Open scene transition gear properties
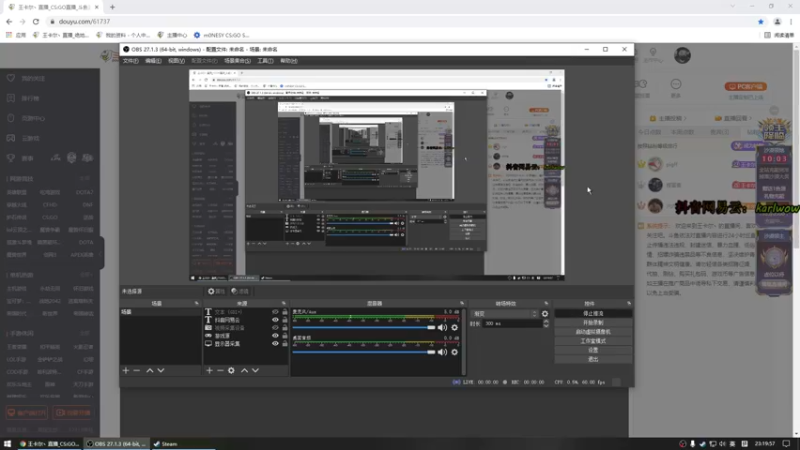Image resolution: width=800 pixels, height=450 pixels. 545,314
